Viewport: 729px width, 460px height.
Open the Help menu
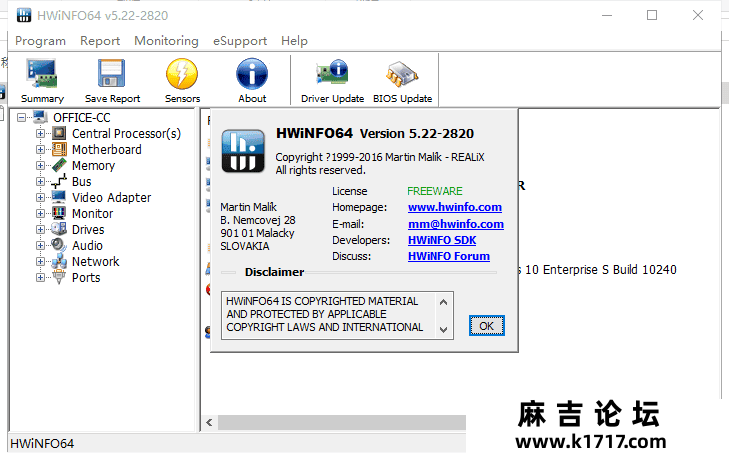(x=294, y=41)
